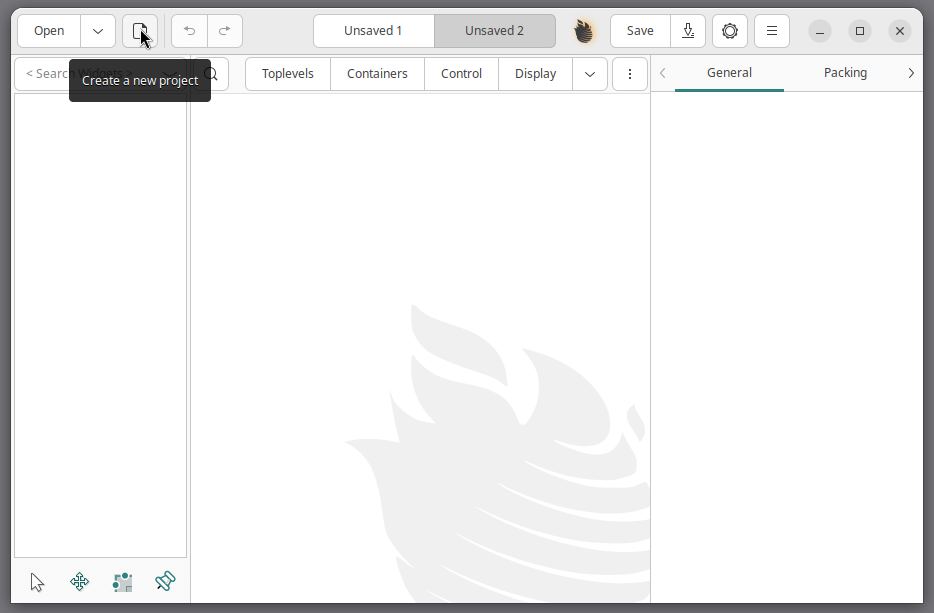The height and width of the screenshot is (613, 934).
Task: Open the General properties tab
Action: 729,73
